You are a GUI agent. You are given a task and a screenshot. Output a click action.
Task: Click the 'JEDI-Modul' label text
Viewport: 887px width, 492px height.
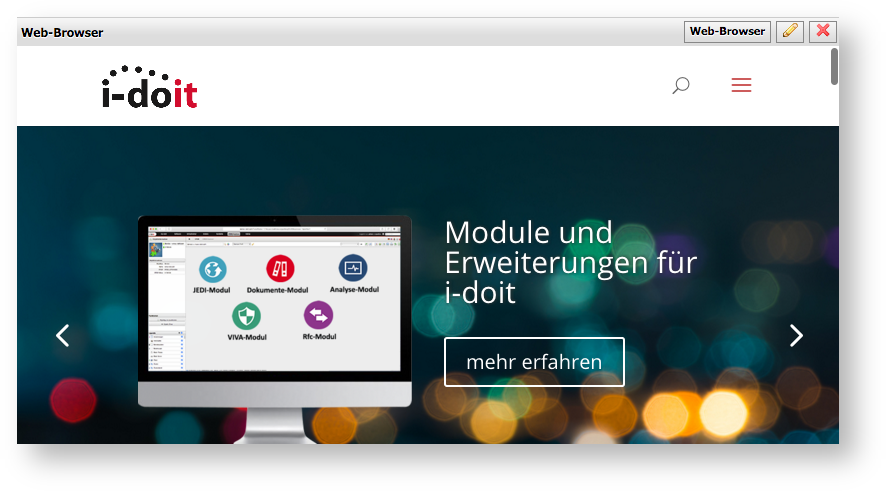point(212,290)
